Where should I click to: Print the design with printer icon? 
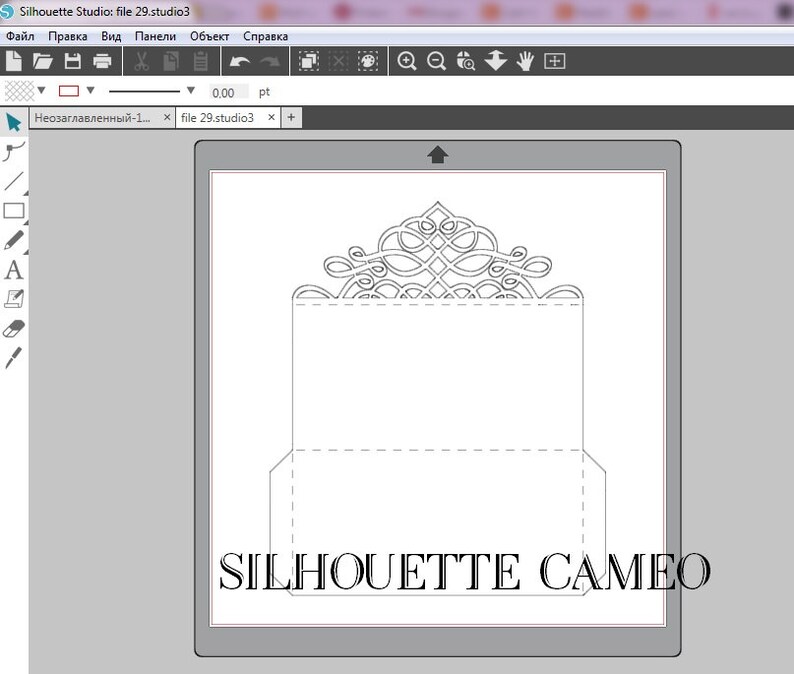click(x=102, y=61)
